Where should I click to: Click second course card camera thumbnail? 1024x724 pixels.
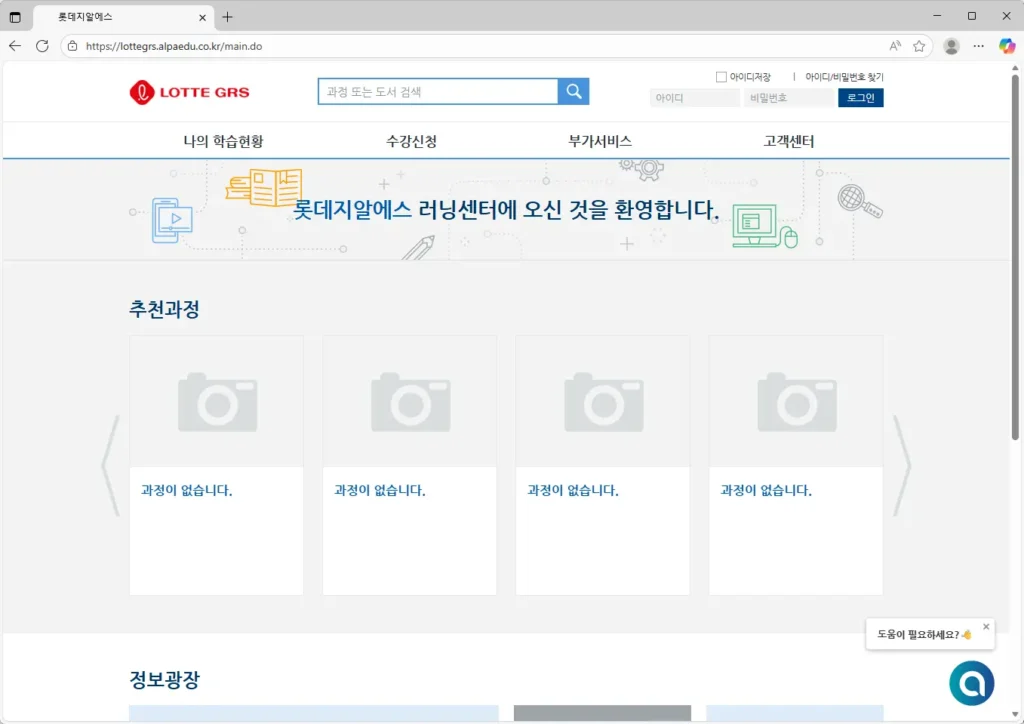[x=409, y=401]
